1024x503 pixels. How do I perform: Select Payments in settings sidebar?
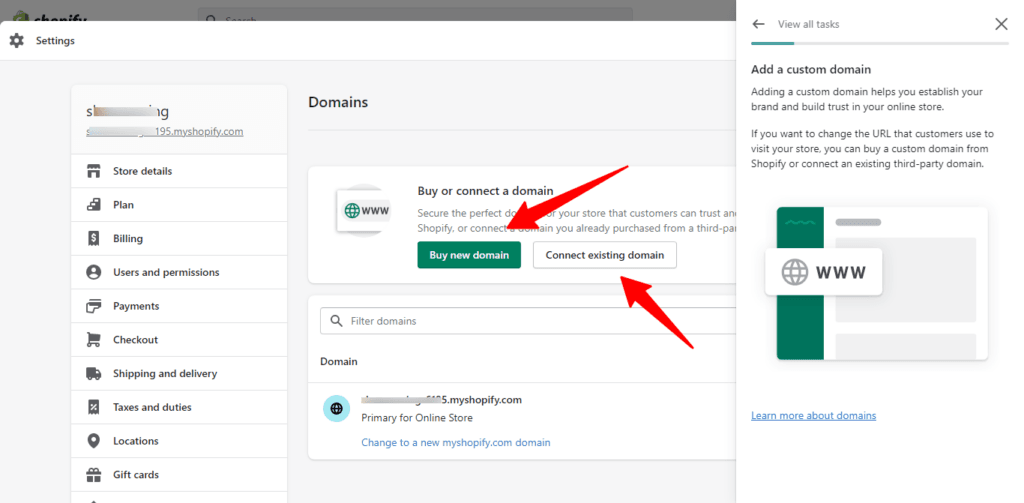(x=179, y=306)
